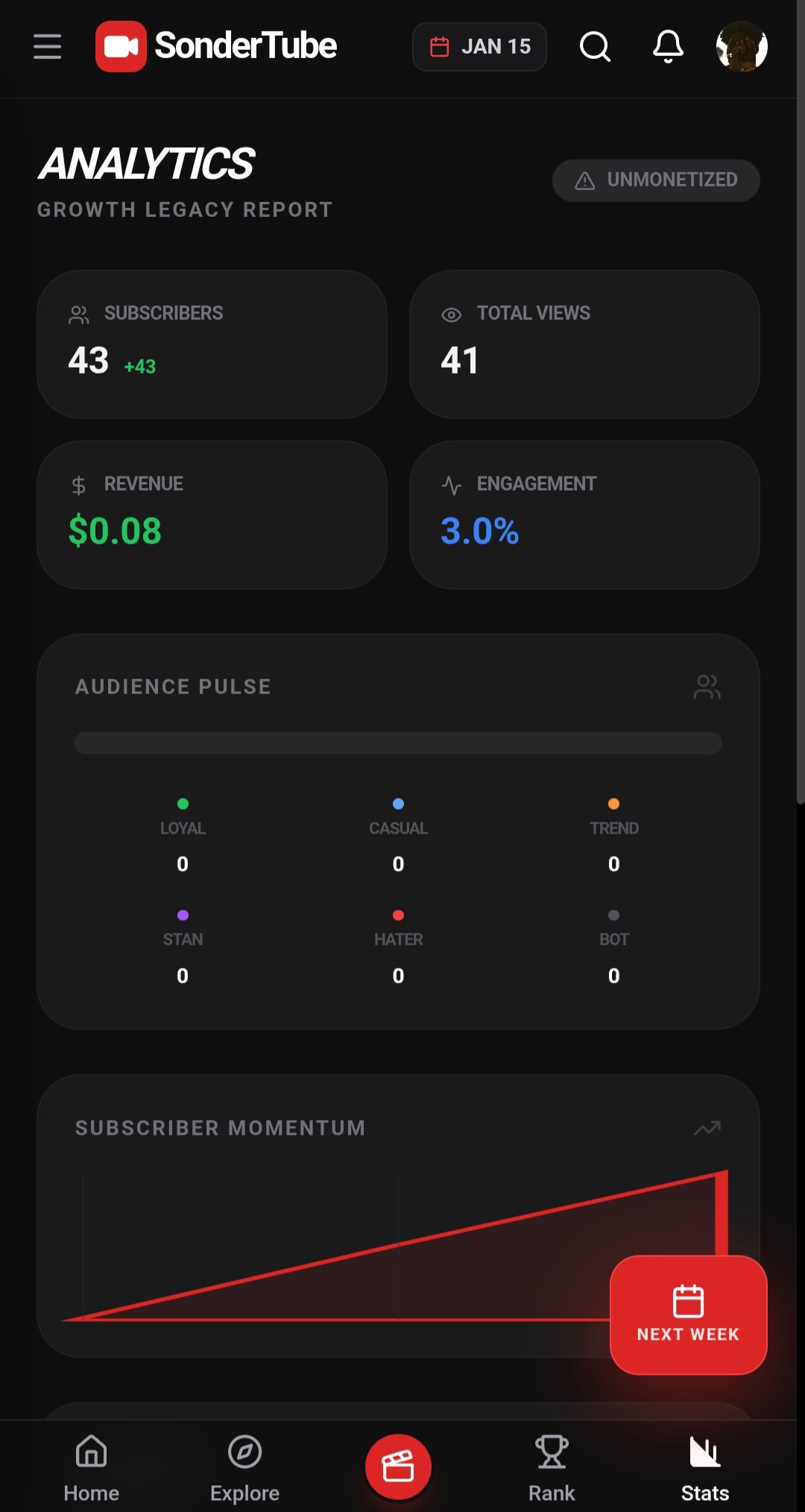Open the hamburger menu
The width and height of the screenshot is (805, 1512).
pos(47,46)
